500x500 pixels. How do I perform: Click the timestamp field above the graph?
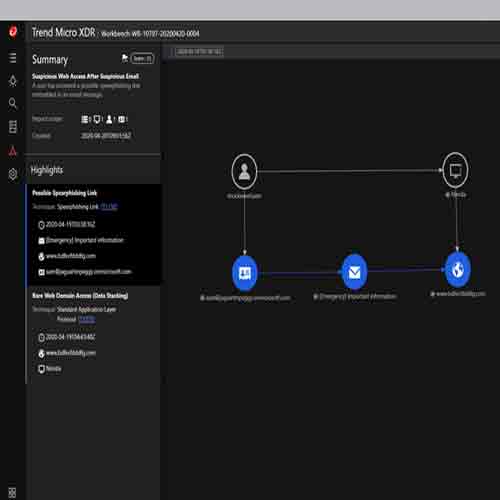pos(199,52)
